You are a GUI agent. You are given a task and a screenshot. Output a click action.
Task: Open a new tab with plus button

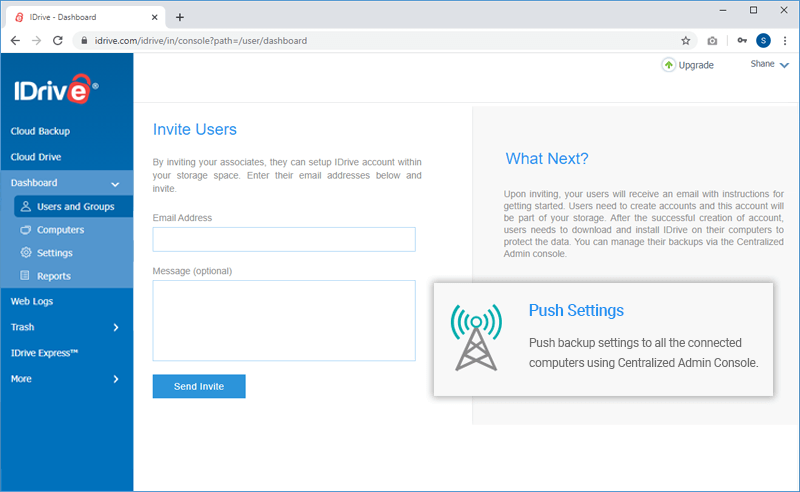click(x=180, y=17)
